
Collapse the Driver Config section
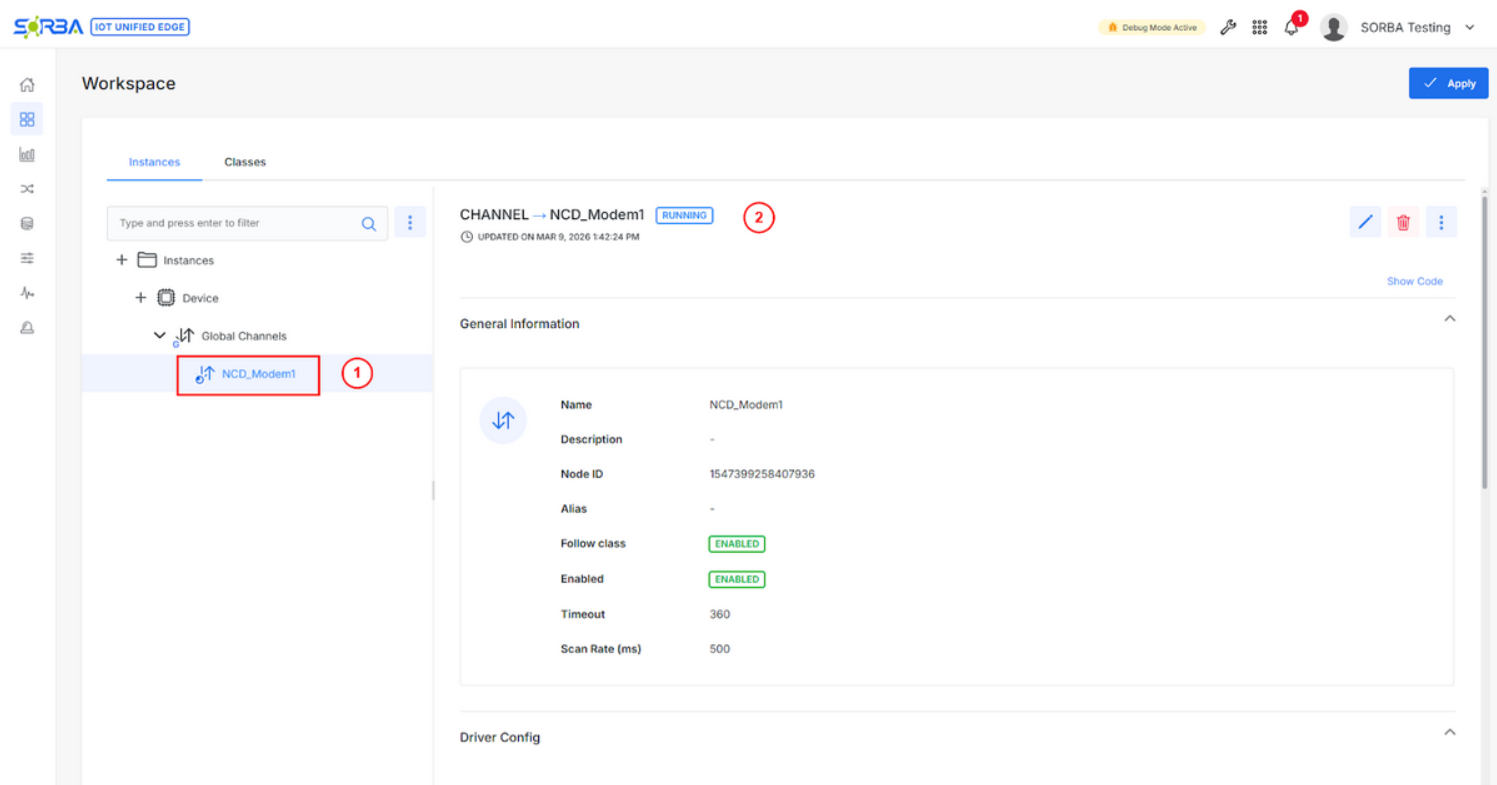pyautogui.click(x=1449, y=732)
